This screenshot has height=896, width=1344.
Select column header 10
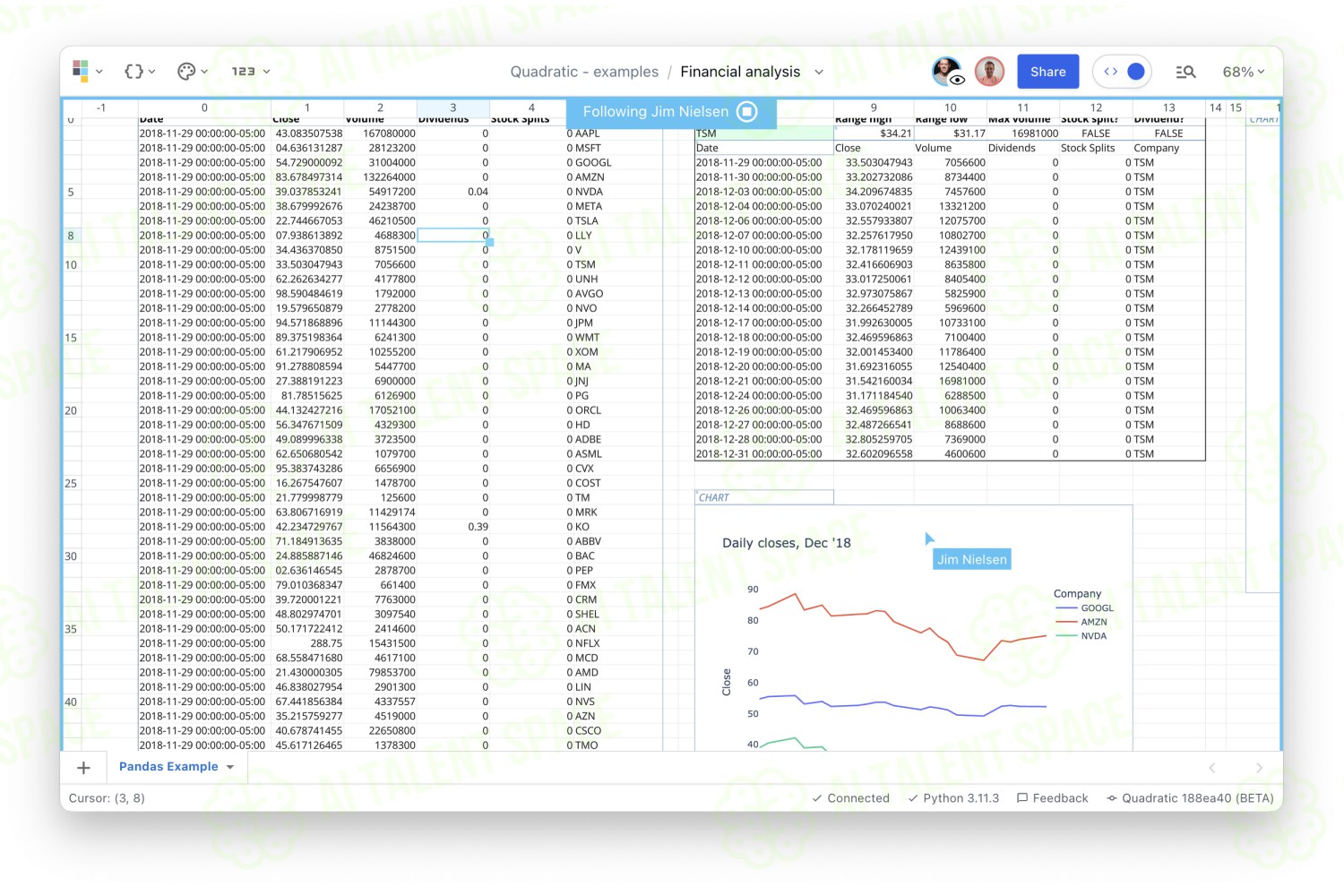[x=951, y=108]
